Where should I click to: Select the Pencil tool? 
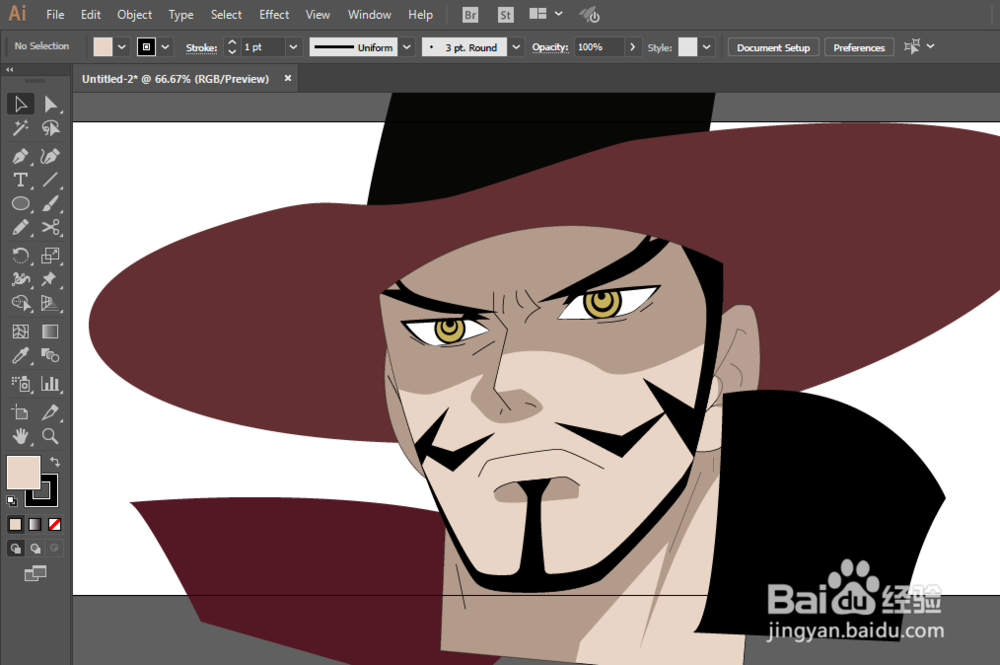(x=20, y=227)
